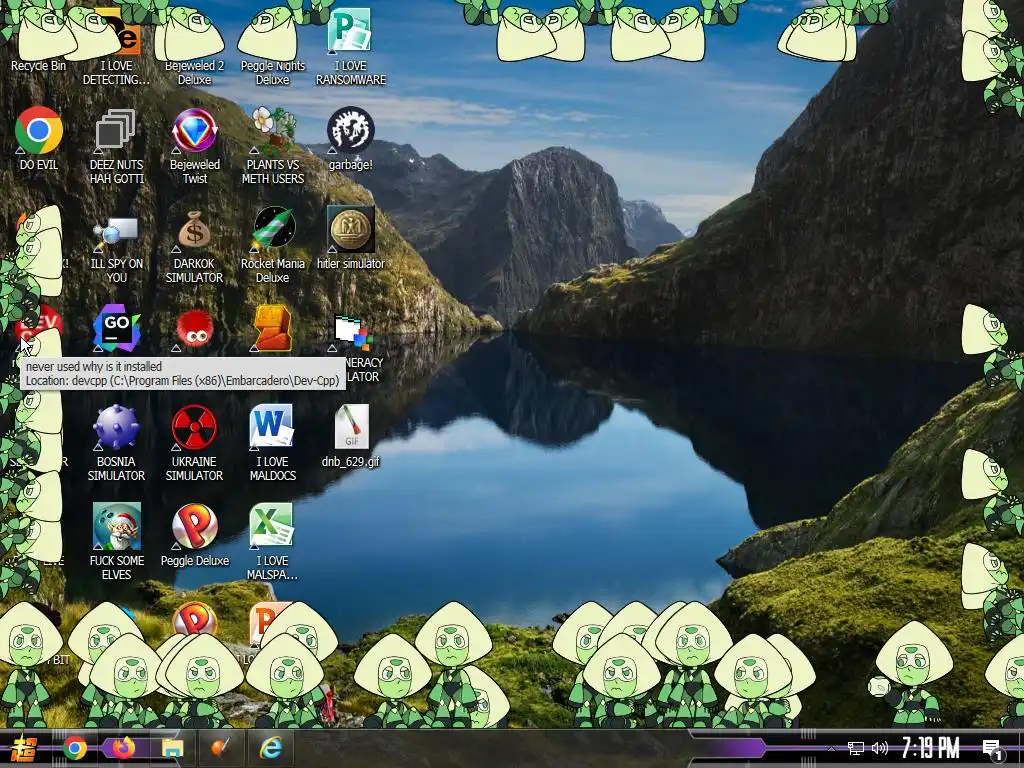This screenshot has width=1024, height=768.
Task: Open the Bejeweled Twist shortcut
Action: [195, 145]
